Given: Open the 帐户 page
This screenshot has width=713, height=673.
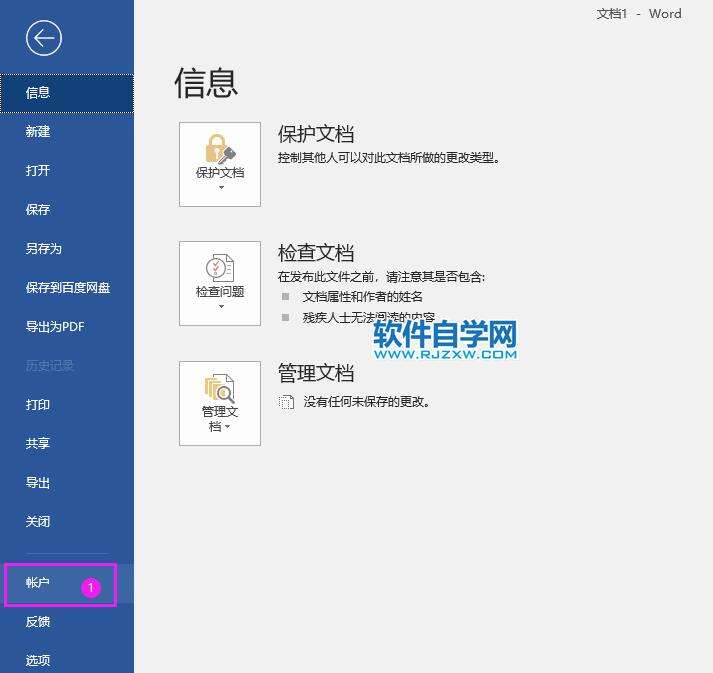Looking at the screenshot, I should [66, 583].
